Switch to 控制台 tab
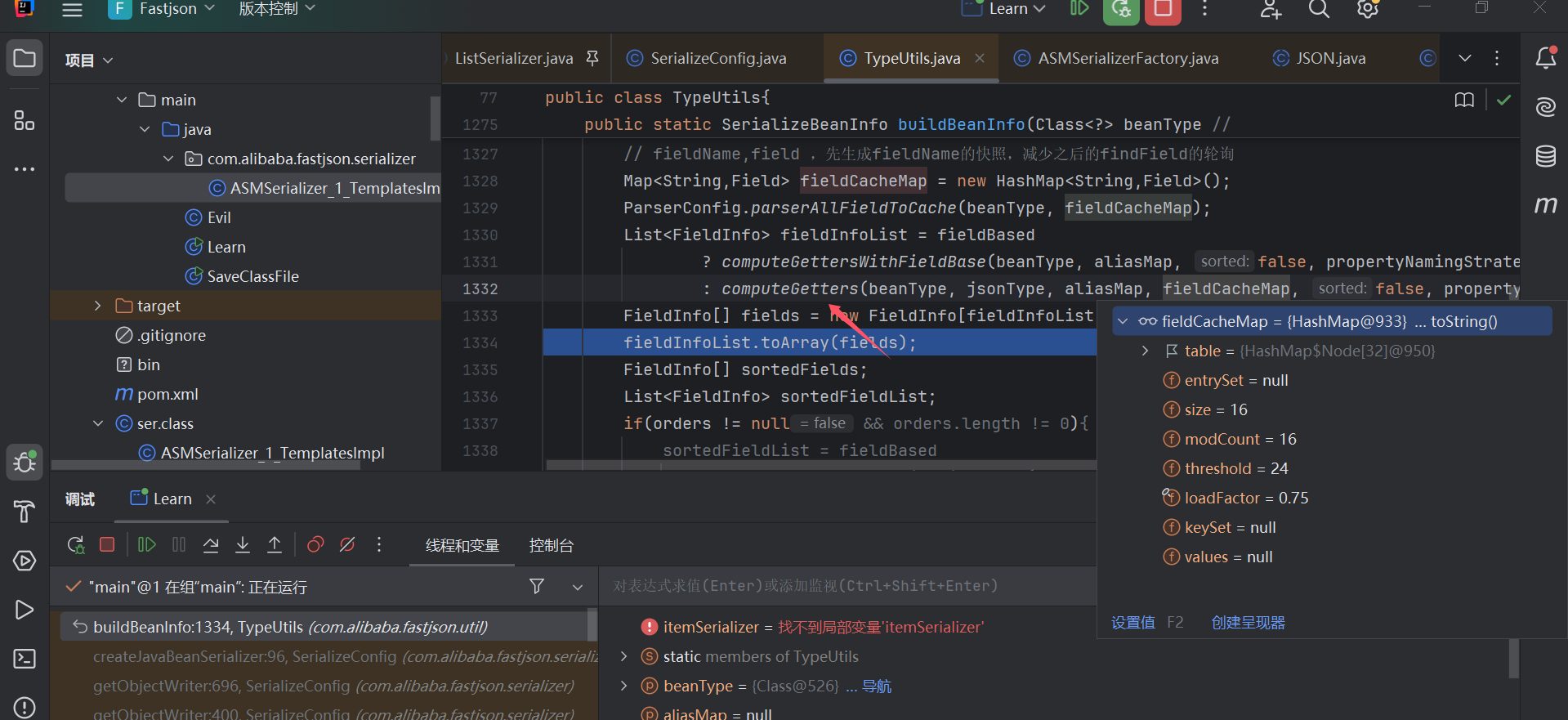 [552, 545]
